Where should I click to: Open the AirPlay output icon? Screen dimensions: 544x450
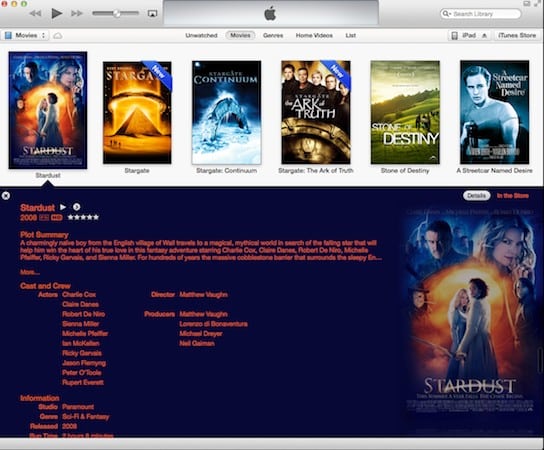tap(152, 14)
